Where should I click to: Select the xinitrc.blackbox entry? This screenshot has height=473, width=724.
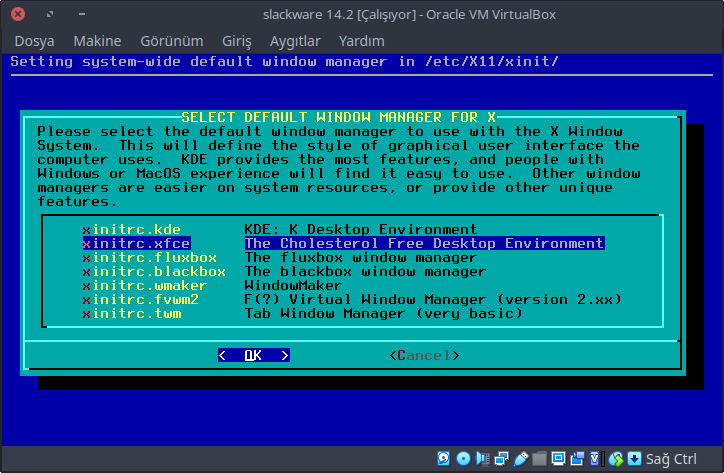(154, 272)
